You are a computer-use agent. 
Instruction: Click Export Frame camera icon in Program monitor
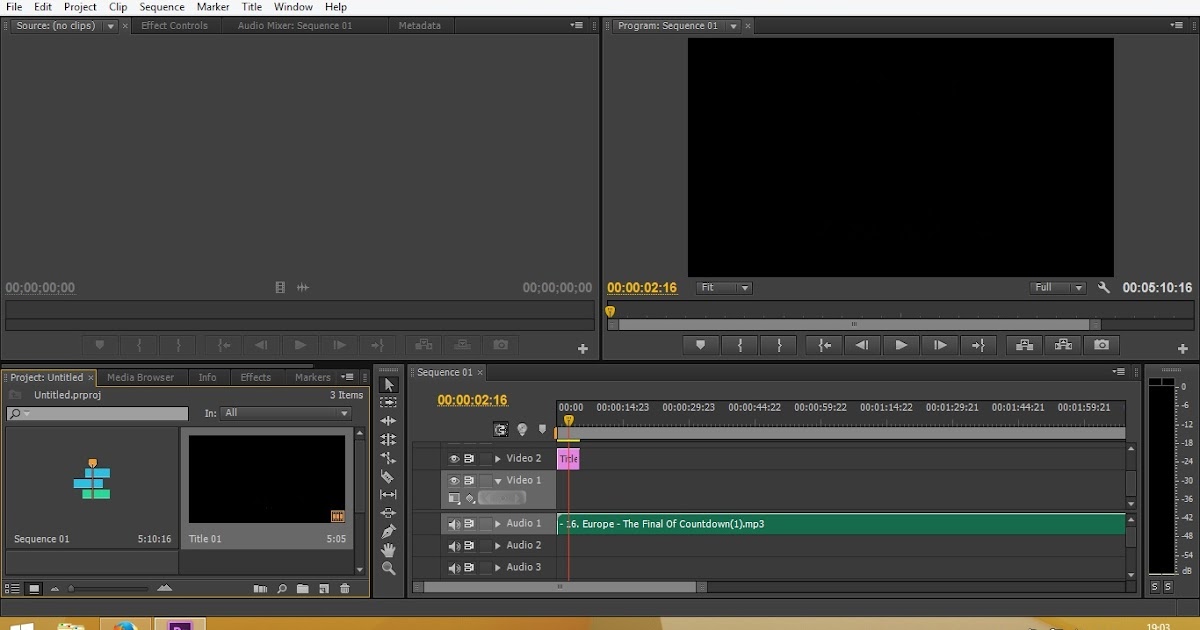tap(1101, 345)
